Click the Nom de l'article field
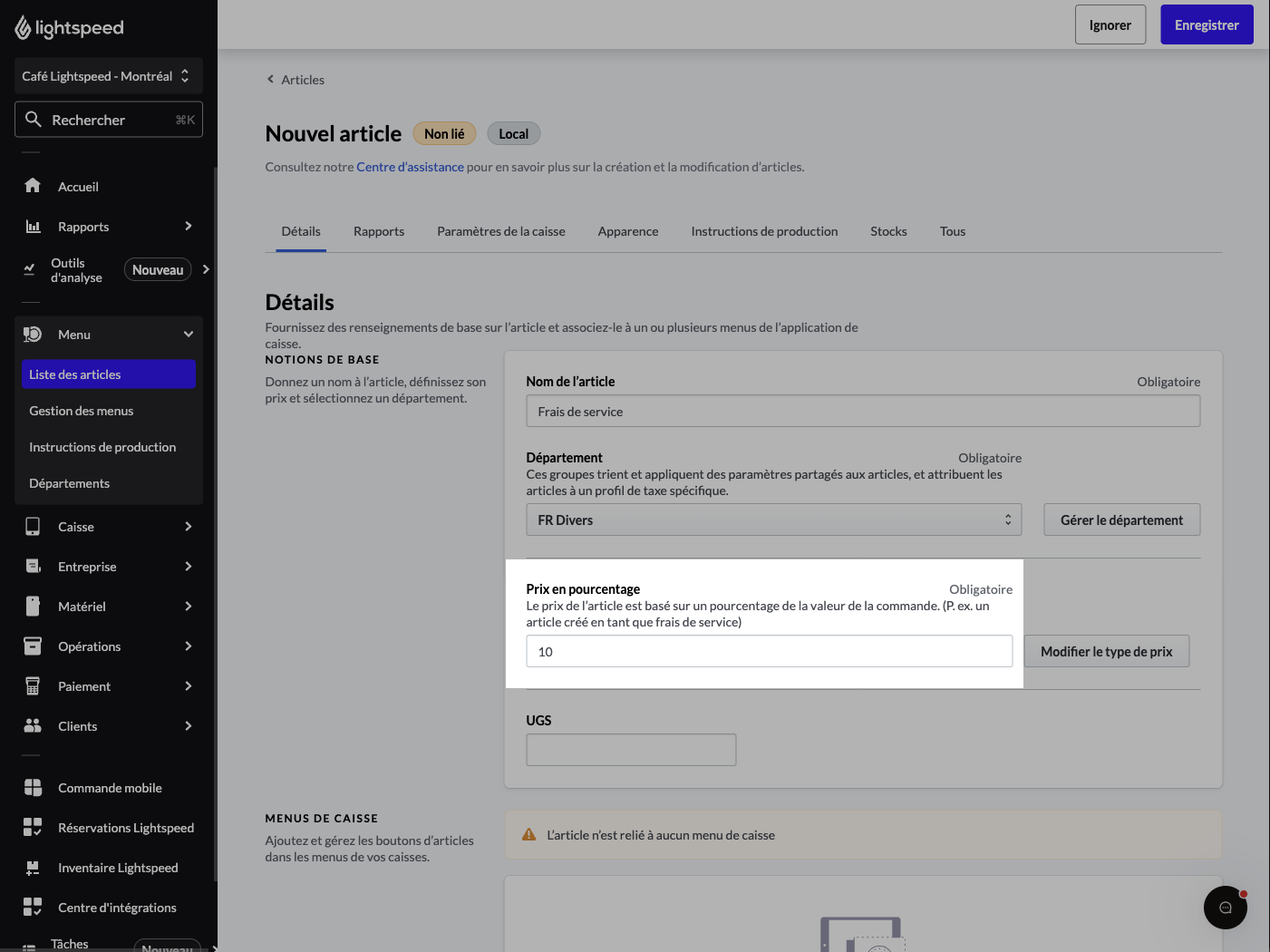Image resolution: width=1270 pixels, height=952 pixels. 863,412
